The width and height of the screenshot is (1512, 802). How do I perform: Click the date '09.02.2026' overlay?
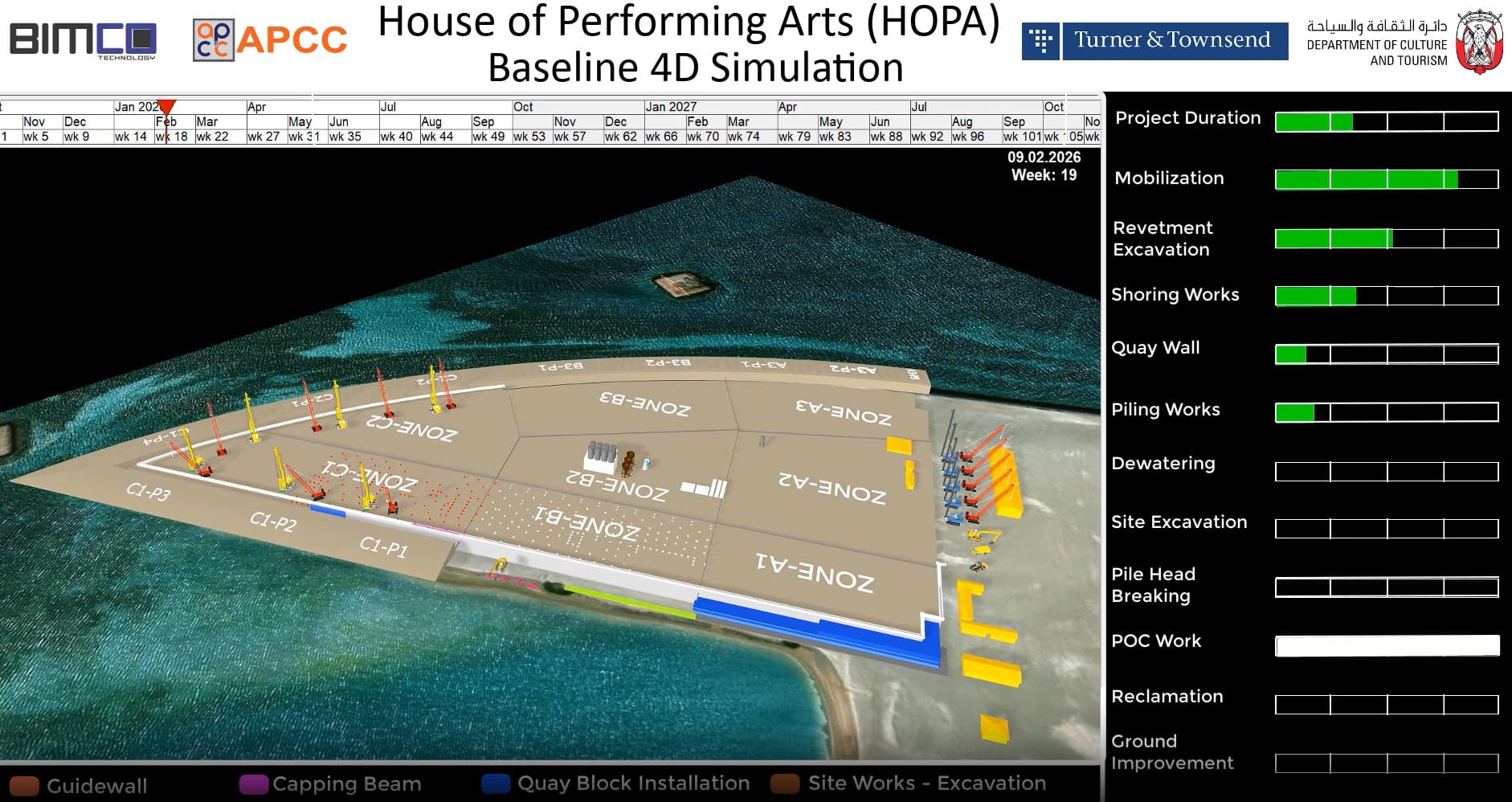tap(1044, 158)
